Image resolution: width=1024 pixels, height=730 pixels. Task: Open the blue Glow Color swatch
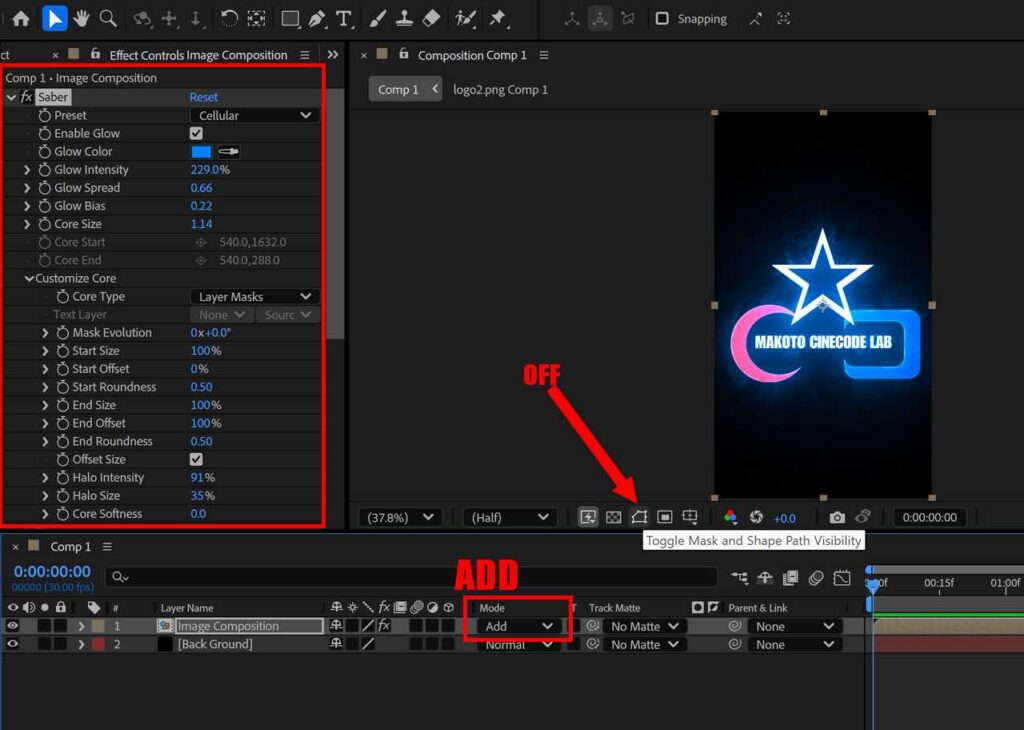tap(201, 151)
